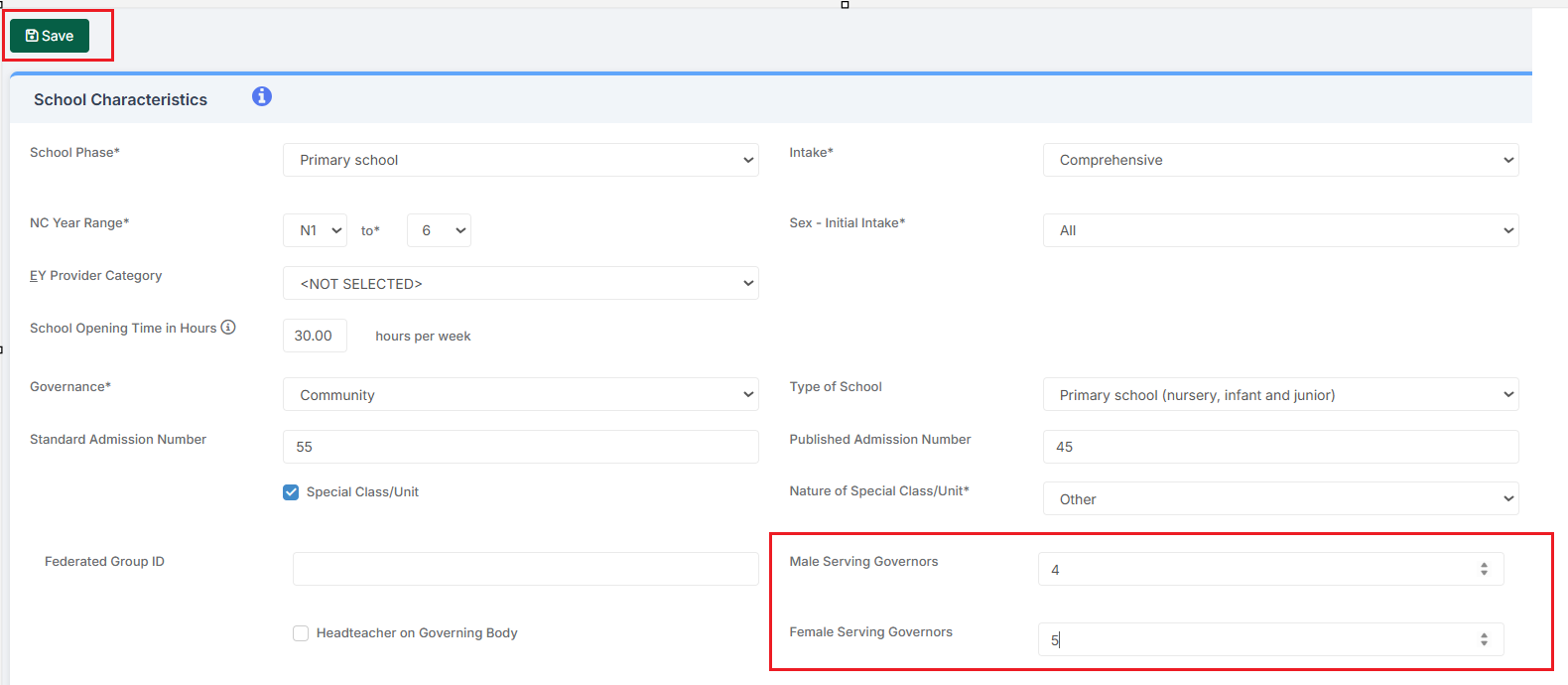Click the Save button

point(50,36)
